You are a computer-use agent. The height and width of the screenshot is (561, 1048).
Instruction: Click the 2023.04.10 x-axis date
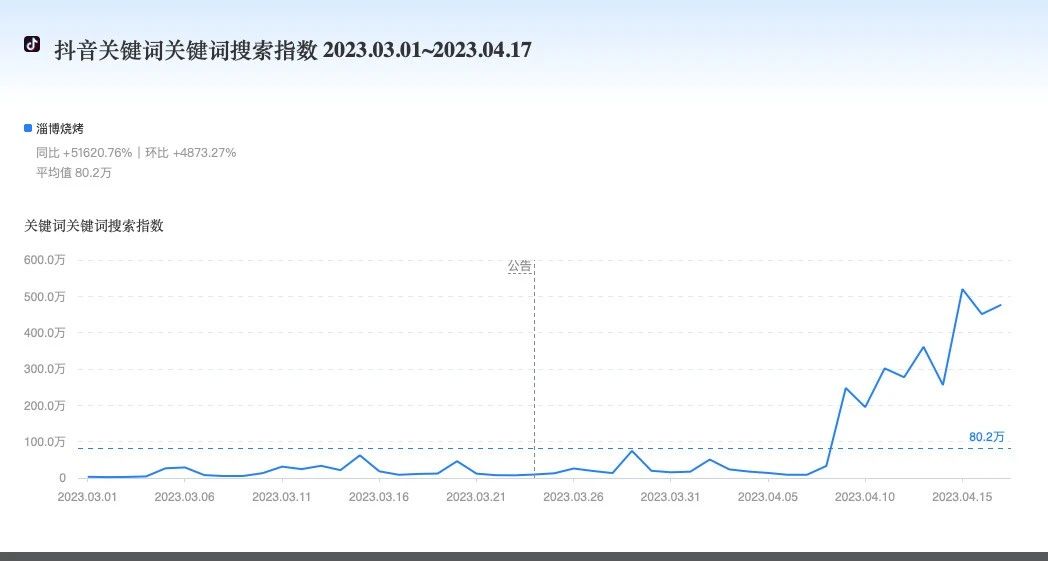click(865, 497)
